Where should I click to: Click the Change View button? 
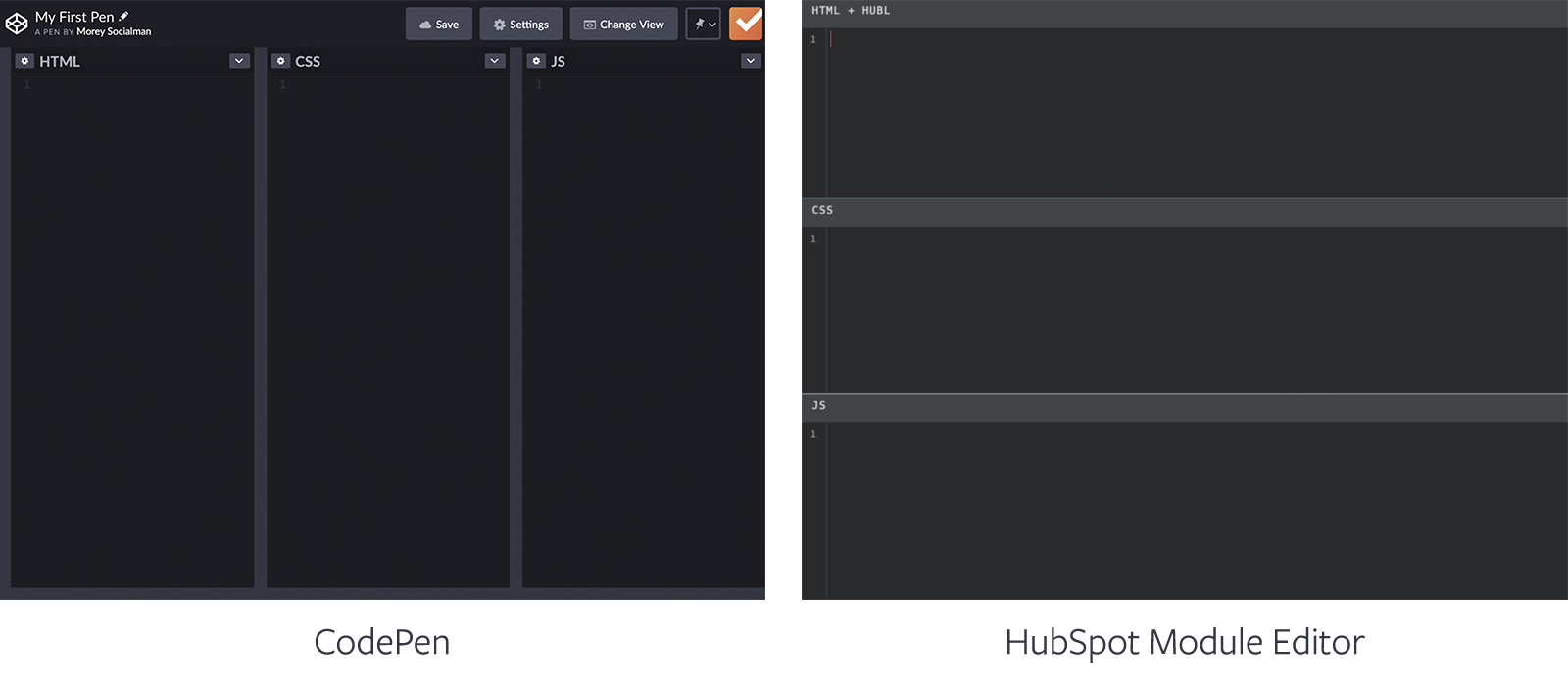click(x=624, y=25)
